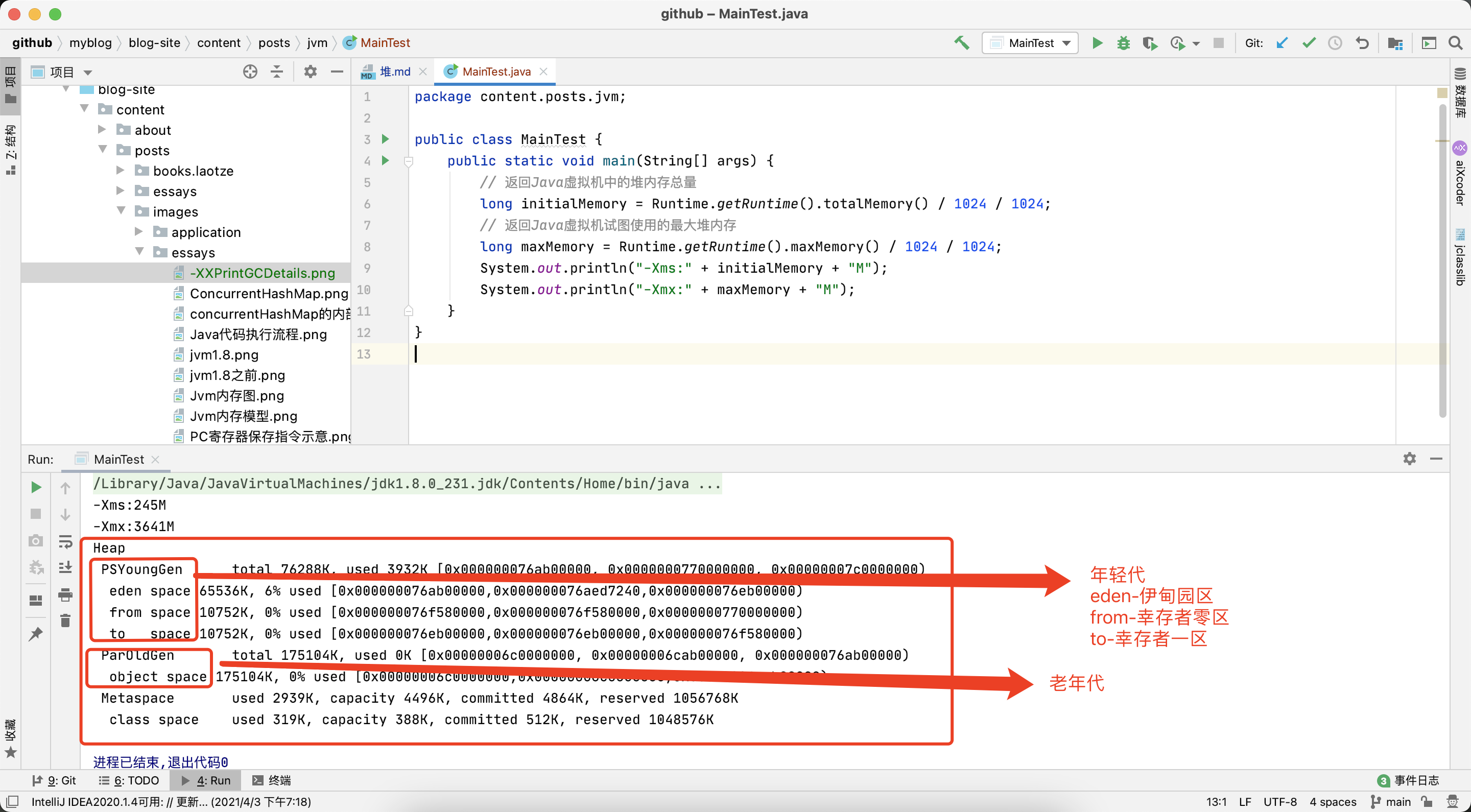The height and width of the screenshot is (812, 1471).
Task: Run MainTest with coverage icon
Action: coord(1150,43)
